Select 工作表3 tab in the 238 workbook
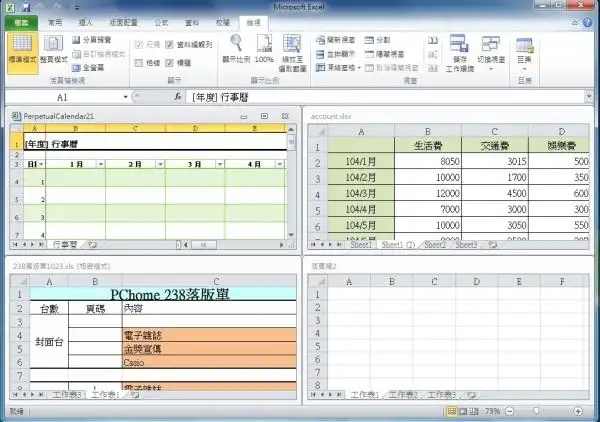The width and height of the screenshot is (600, 422). tap(67, 394)
